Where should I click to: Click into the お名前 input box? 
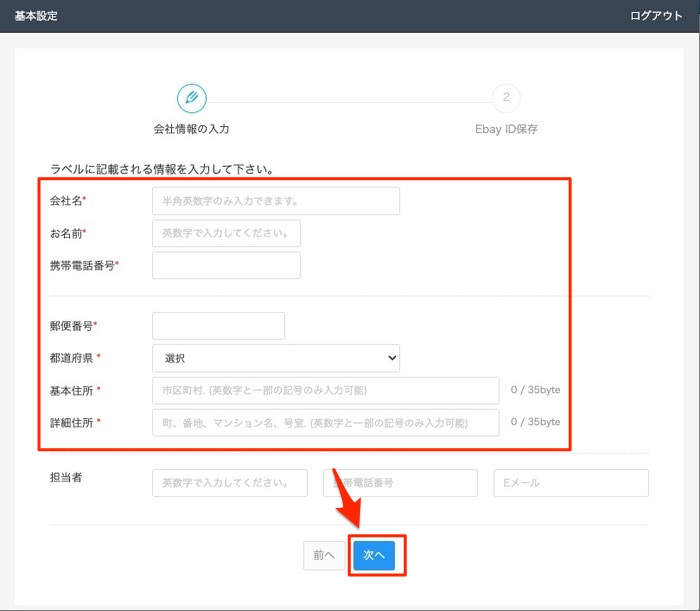pos(226,233)
